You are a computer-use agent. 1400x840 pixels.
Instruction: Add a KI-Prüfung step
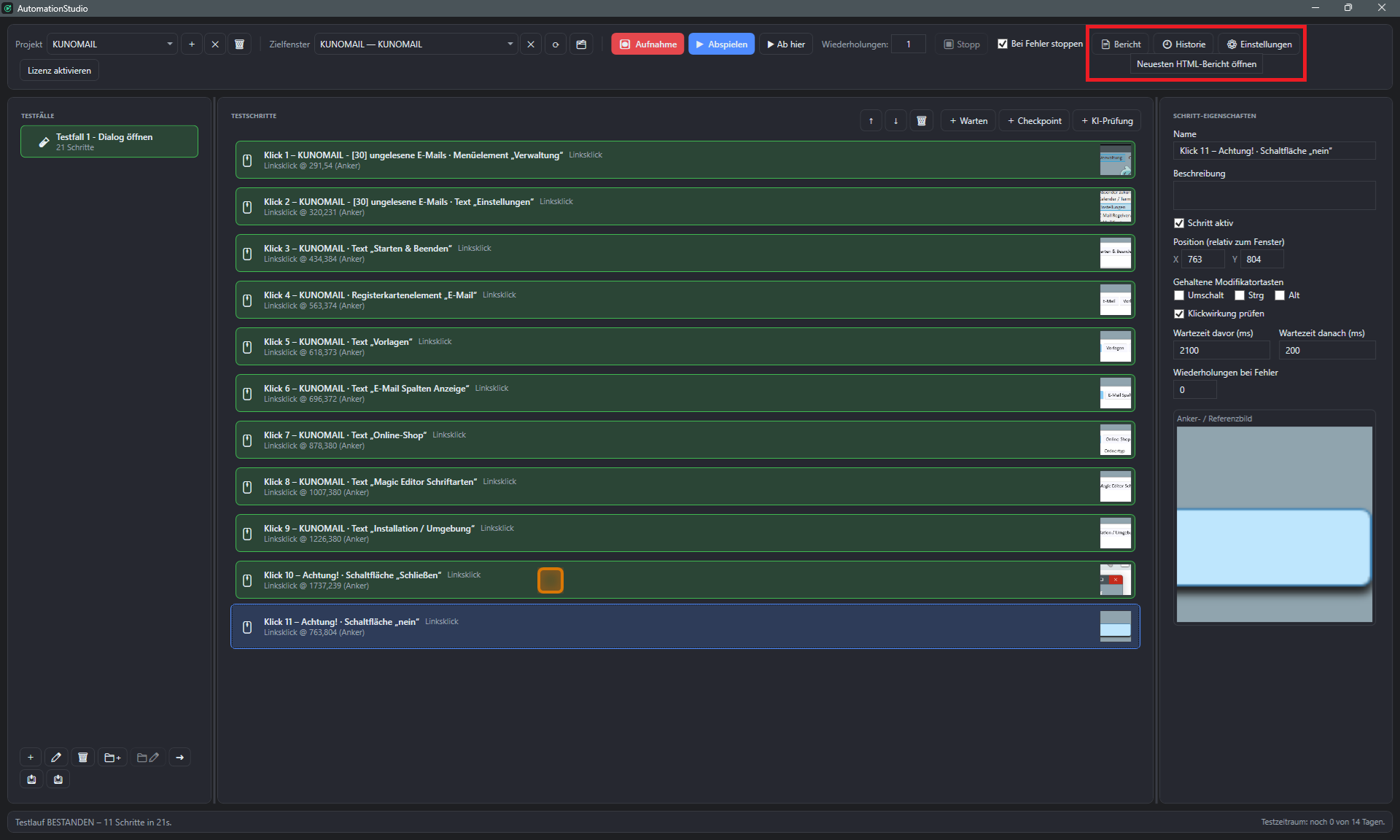[1107, 121]
